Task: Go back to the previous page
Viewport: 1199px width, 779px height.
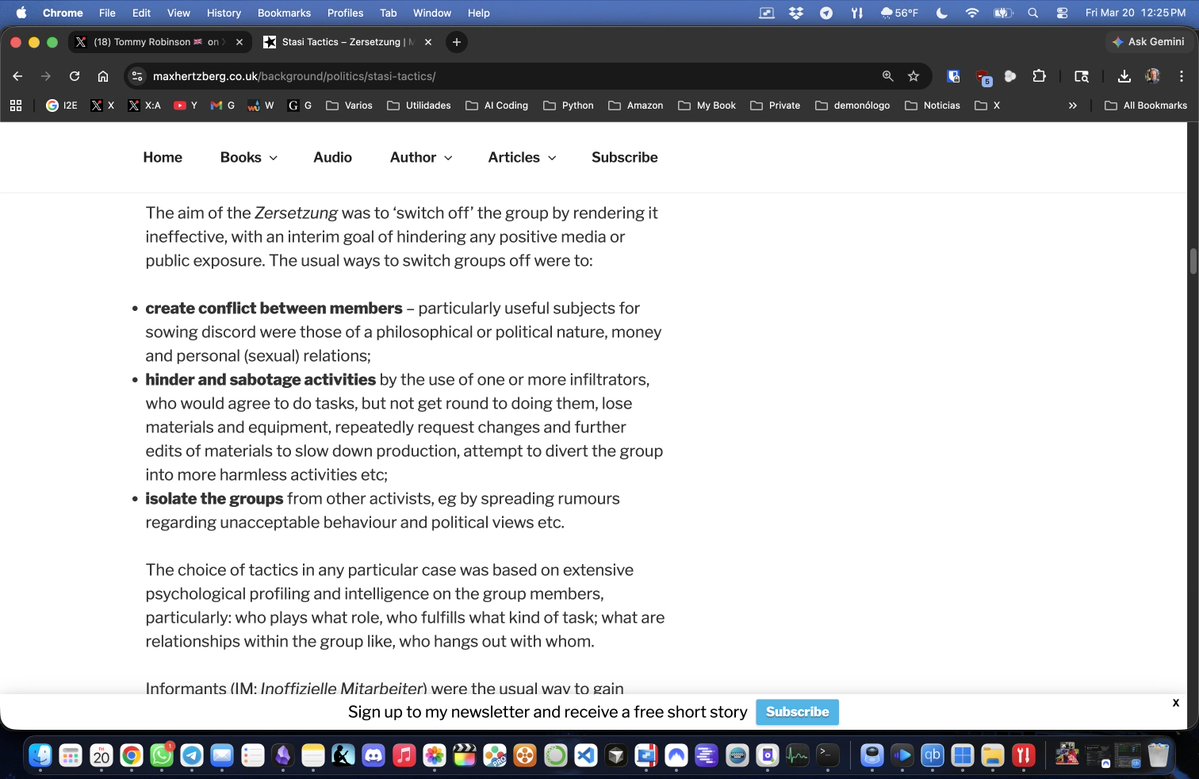Action: (x=18, y=76)
